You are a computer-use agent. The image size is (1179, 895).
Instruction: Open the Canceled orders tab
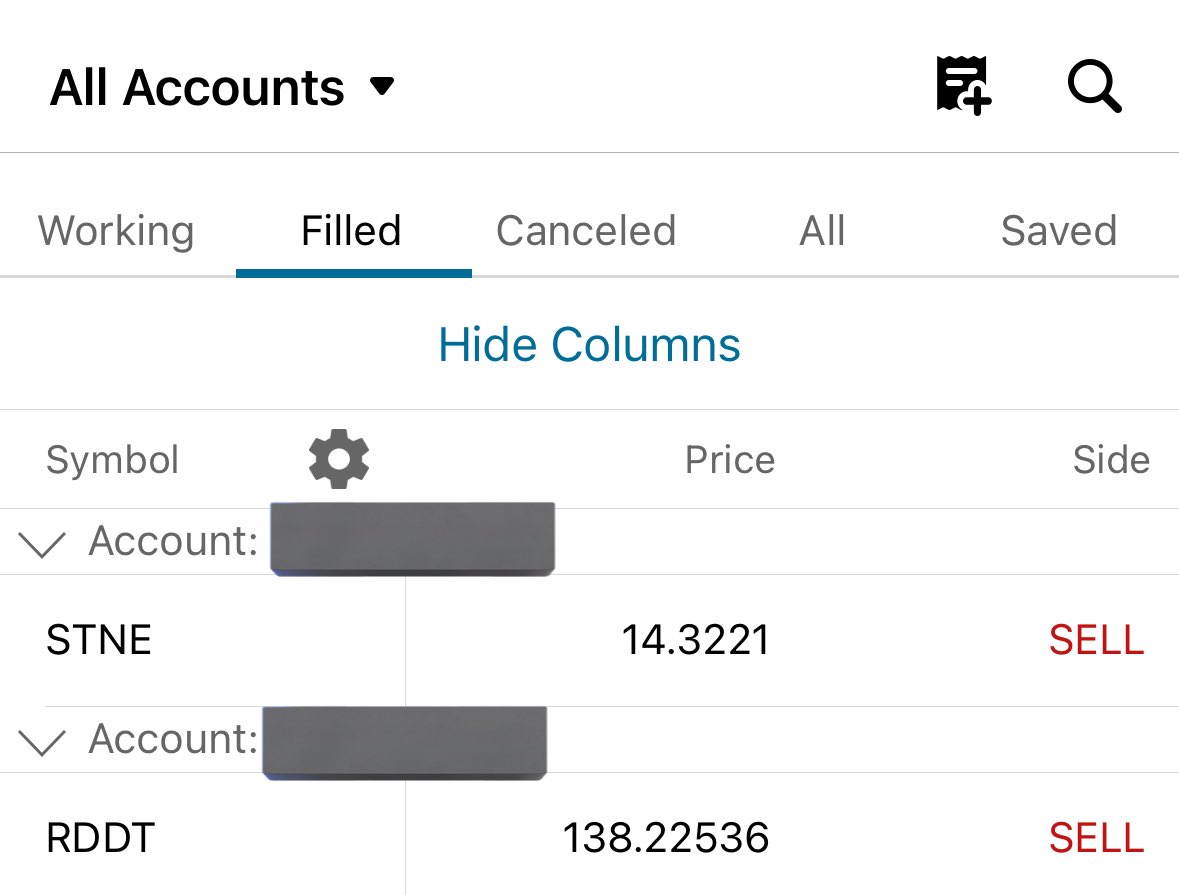586,230
